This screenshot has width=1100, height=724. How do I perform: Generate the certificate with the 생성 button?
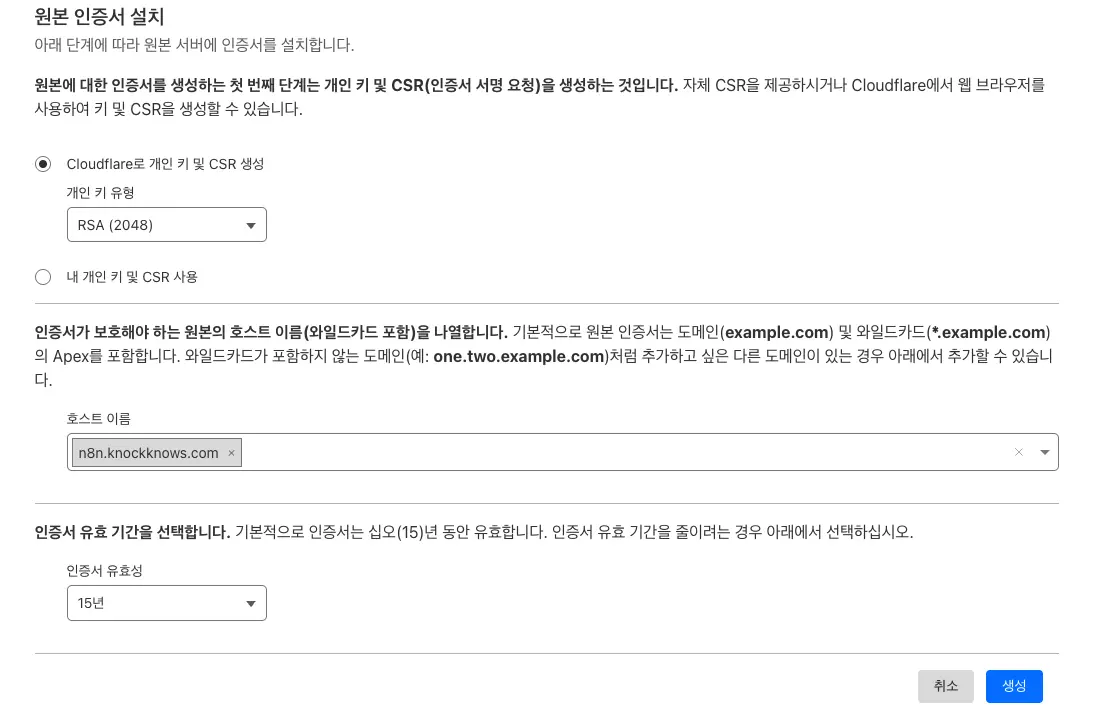(1013, 686)
